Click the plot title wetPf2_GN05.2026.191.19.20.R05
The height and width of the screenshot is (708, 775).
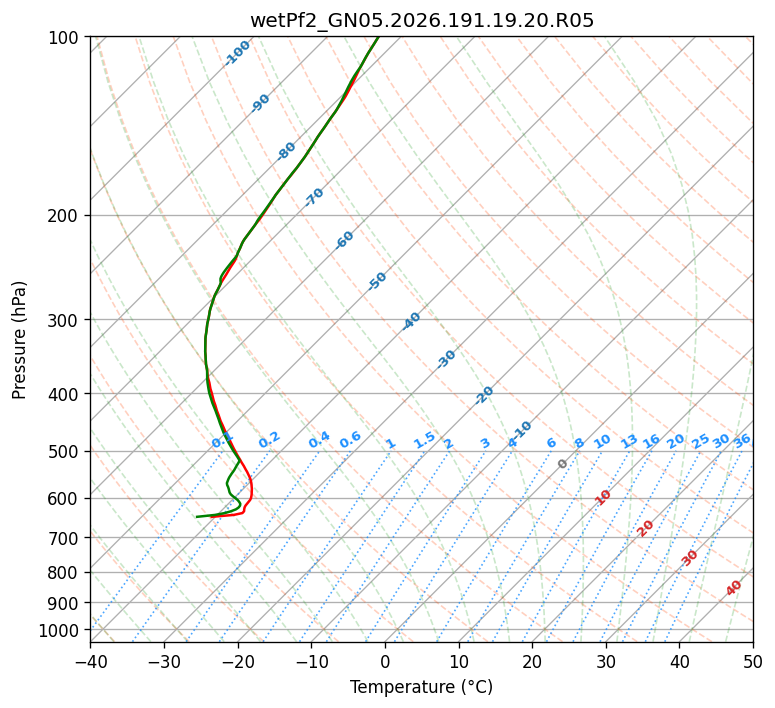422,21
